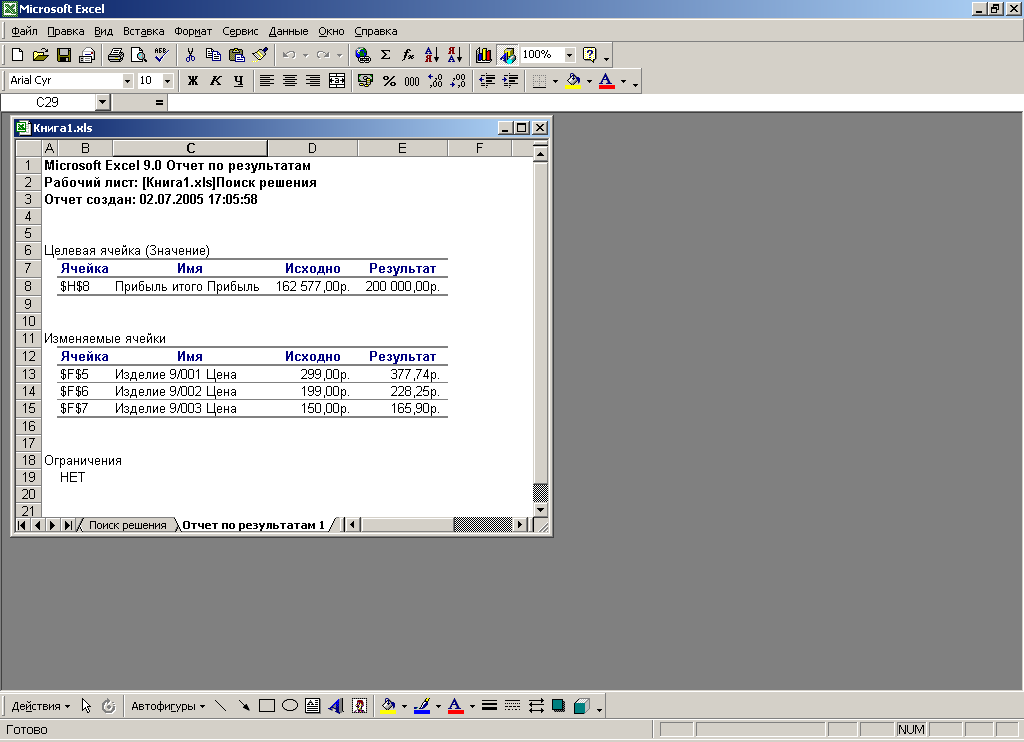Open Print Preview magnifier icon
The image size is (1024, 742).
[138, 55]
